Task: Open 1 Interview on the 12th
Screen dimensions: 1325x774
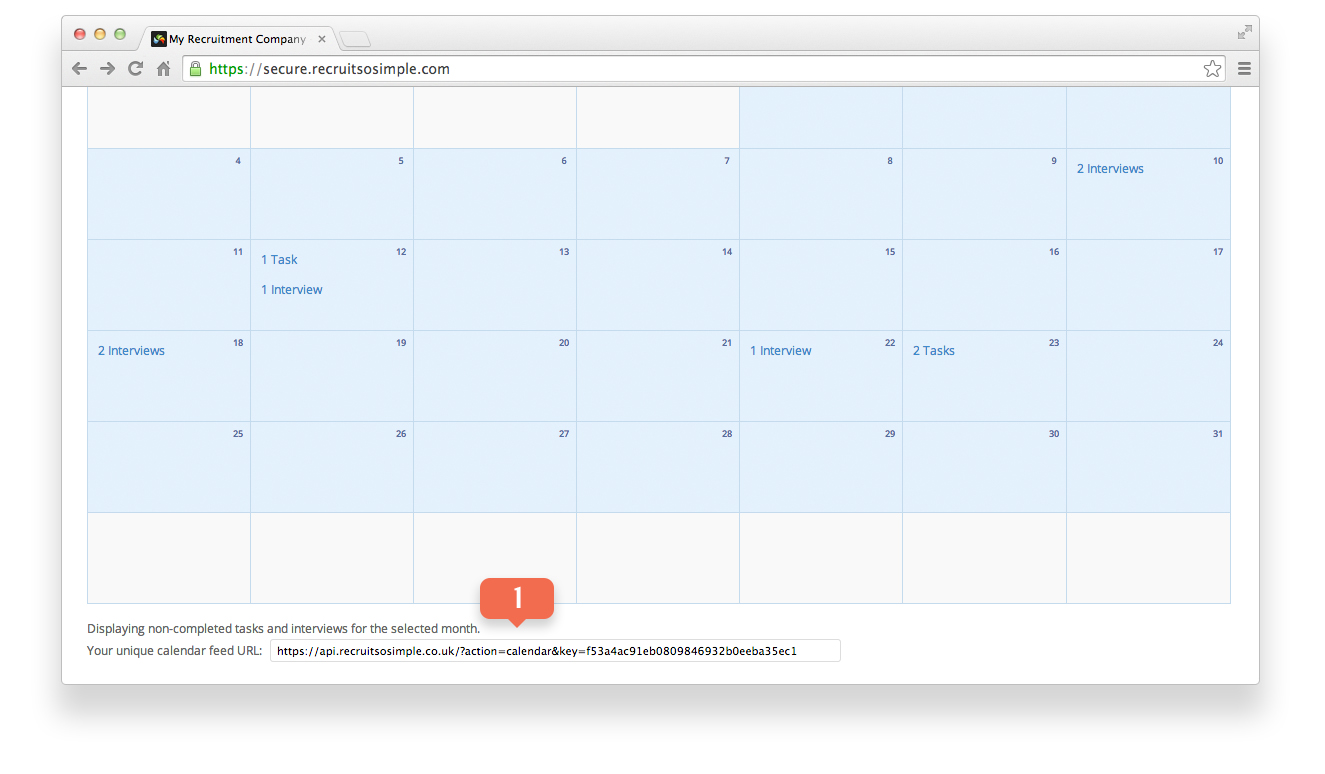Action: (292, 290)
